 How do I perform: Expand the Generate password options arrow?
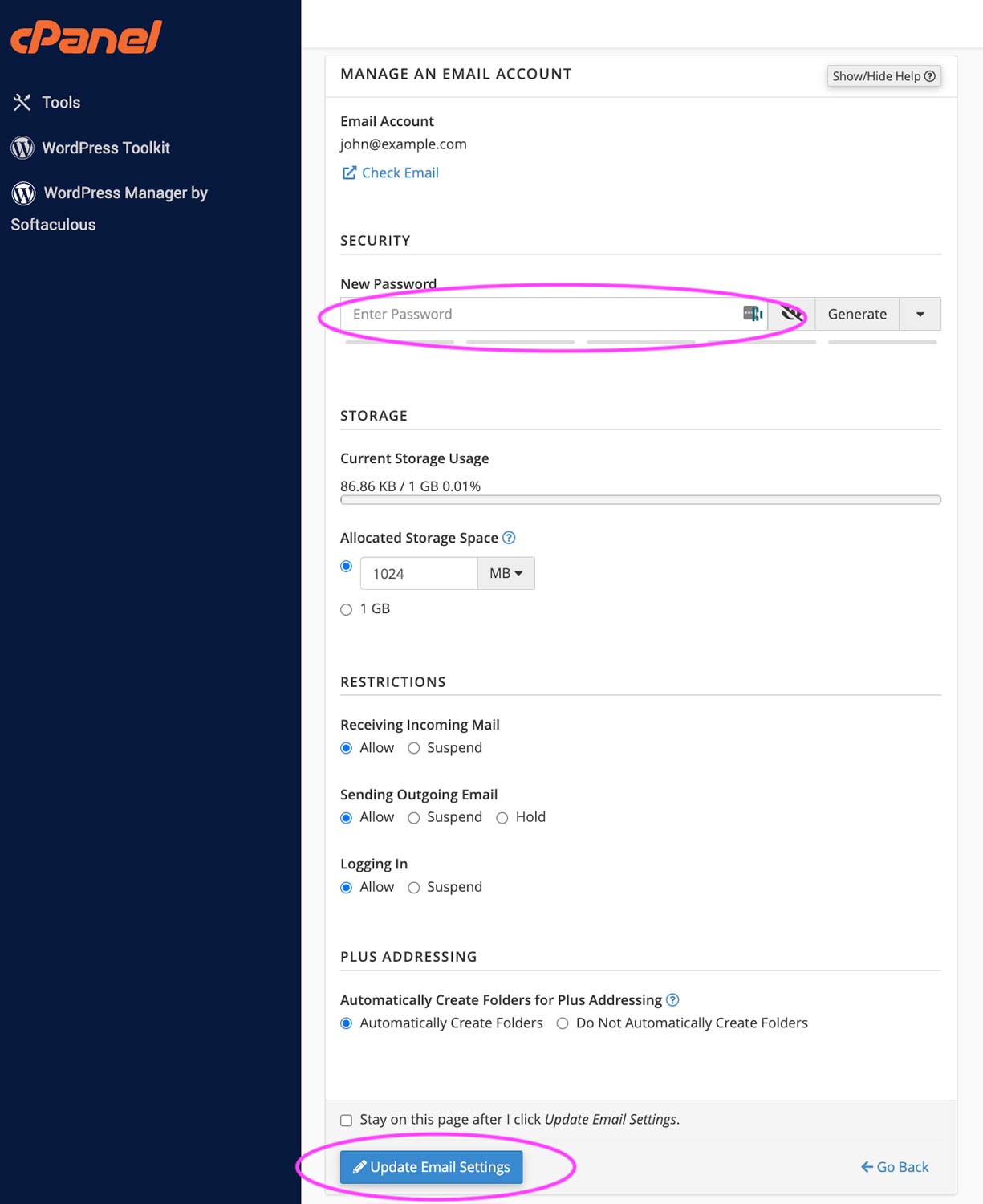[920, 314]
